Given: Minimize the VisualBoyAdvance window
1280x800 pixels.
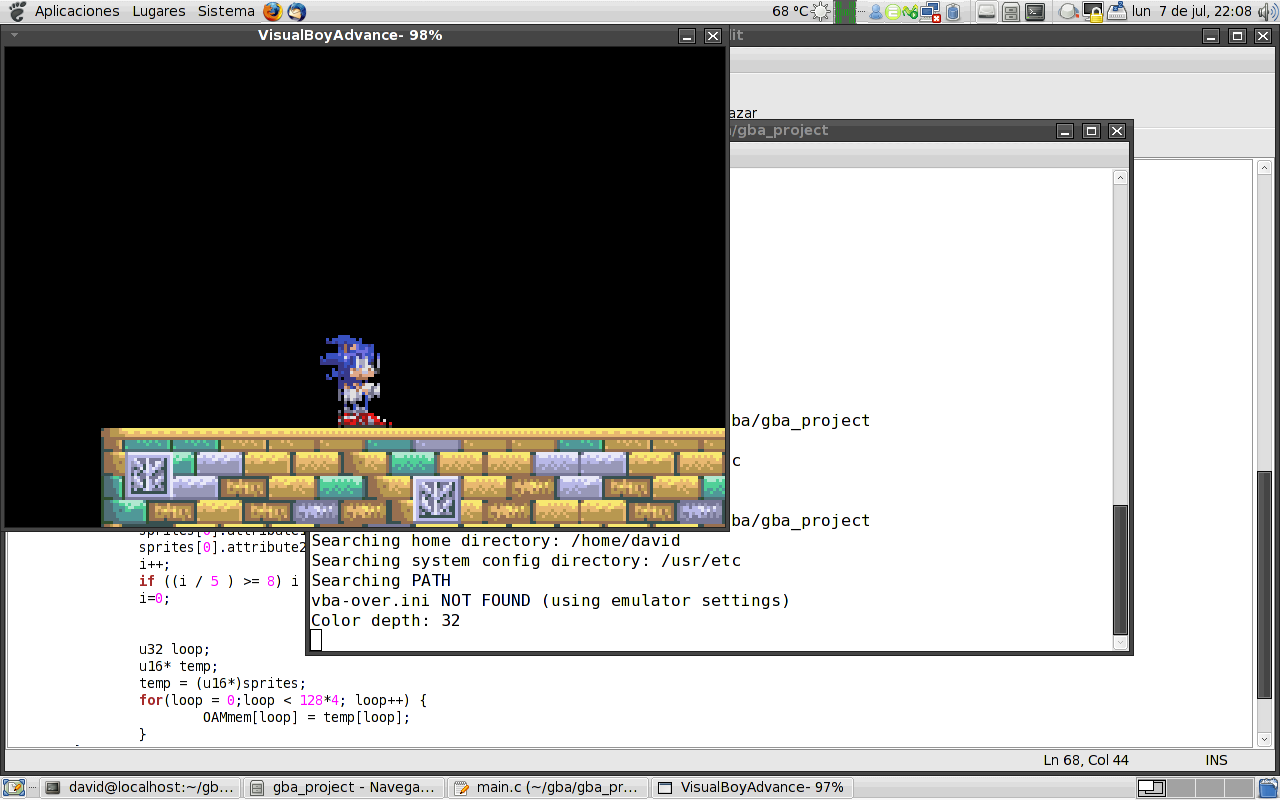Looking at the screenshot, I should (x=687, y=35).
